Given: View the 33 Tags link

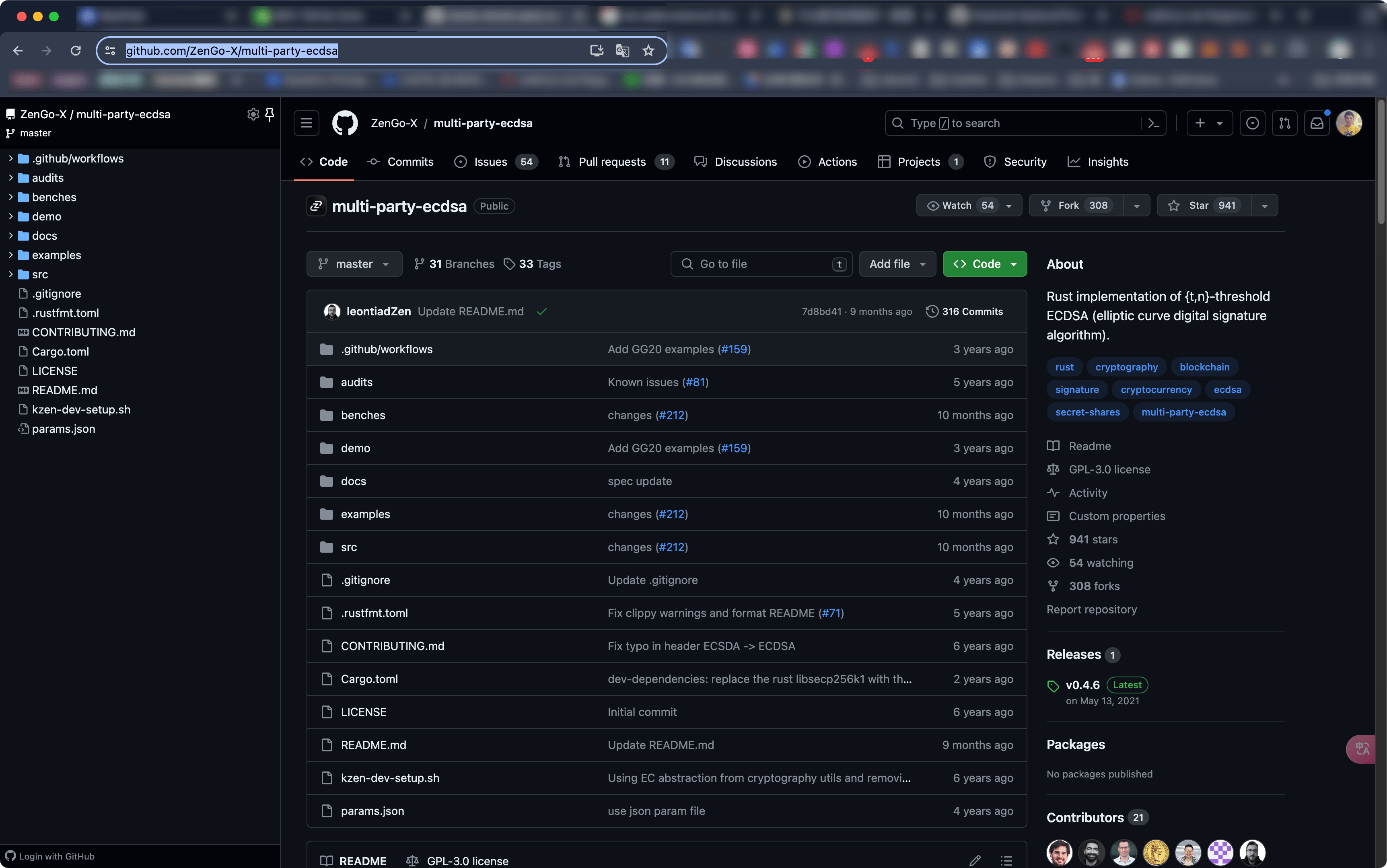Looking at the screenshot, I should [x=532, y=264].
